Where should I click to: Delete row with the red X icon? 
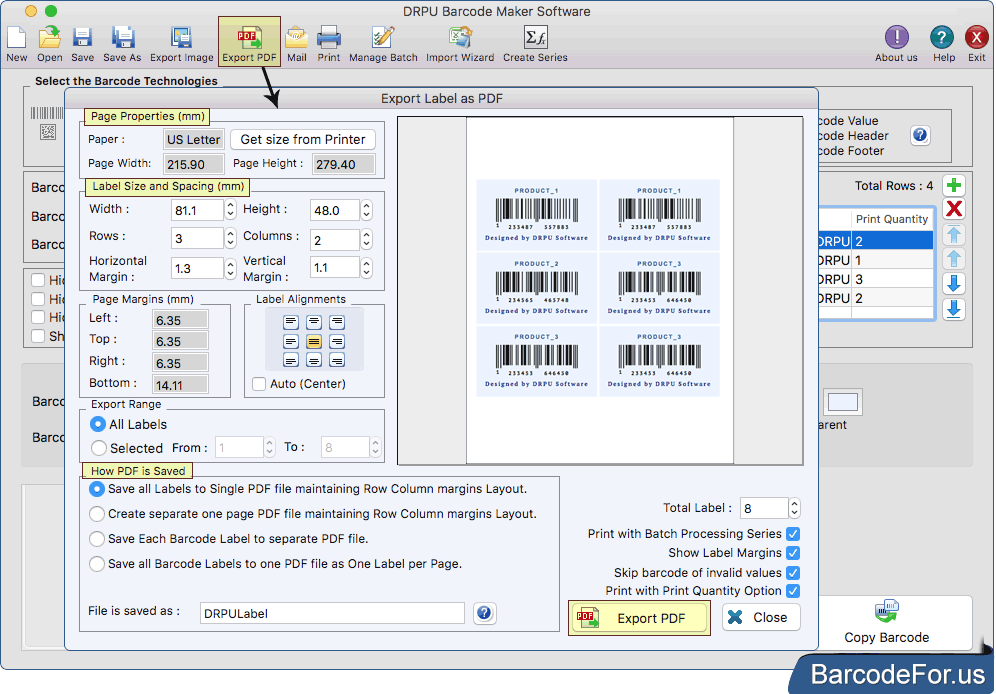click(953, 209)
